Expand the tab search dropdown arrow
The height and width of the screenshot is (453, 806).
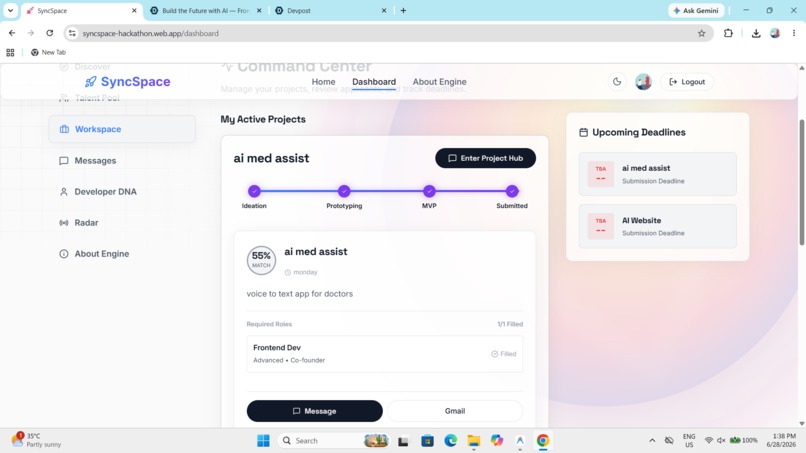10,10
